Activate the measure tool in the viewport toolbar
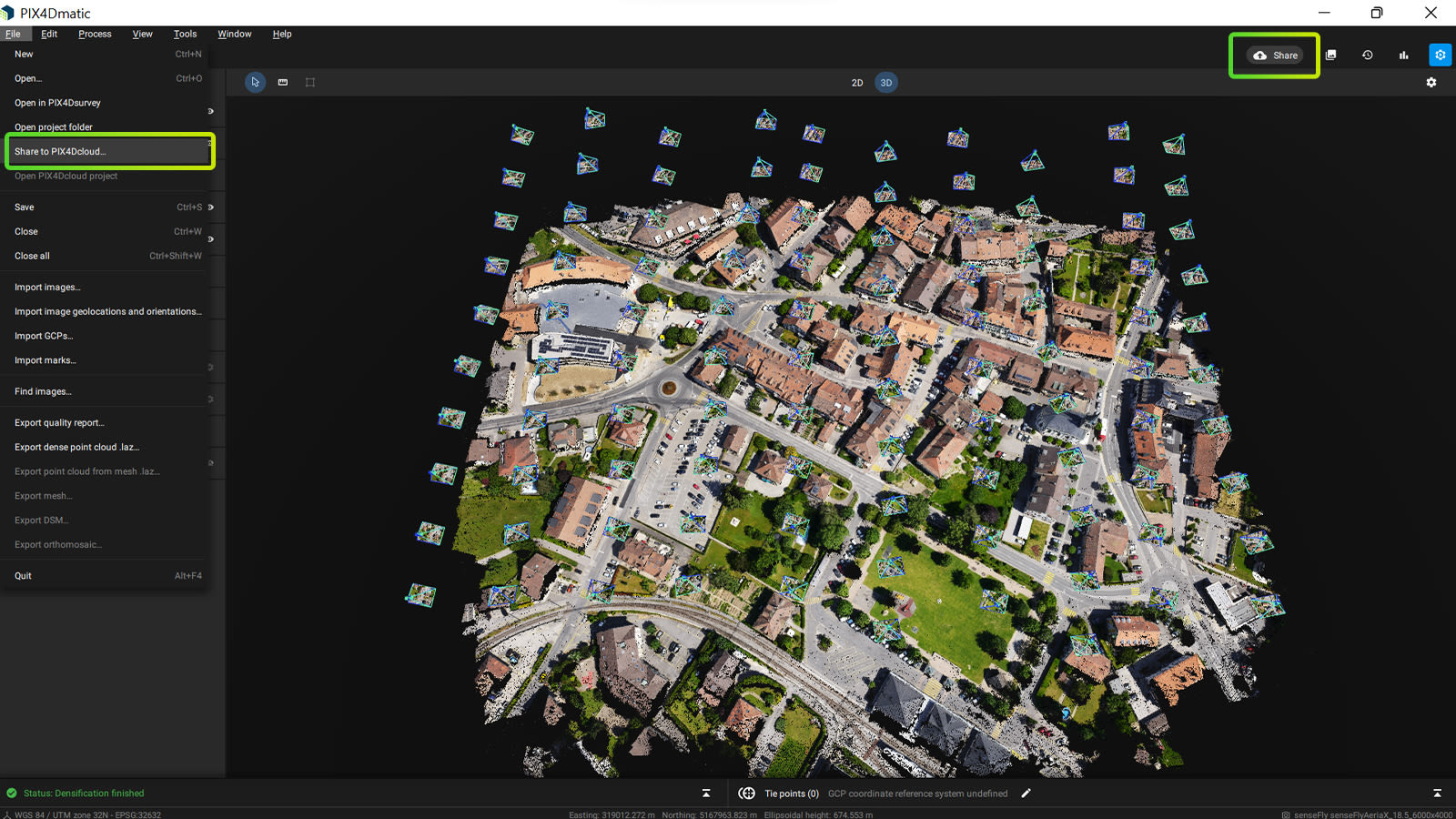1456x819 pixels. coord(282,82)
